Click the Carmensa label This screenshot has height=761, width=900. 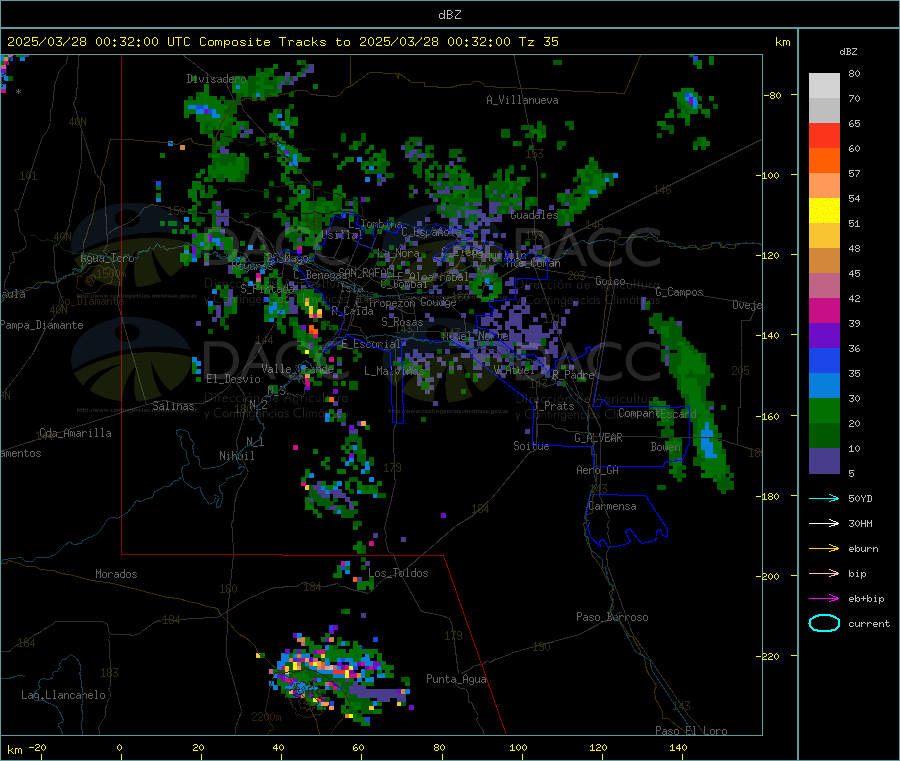(x=612, y=506)
